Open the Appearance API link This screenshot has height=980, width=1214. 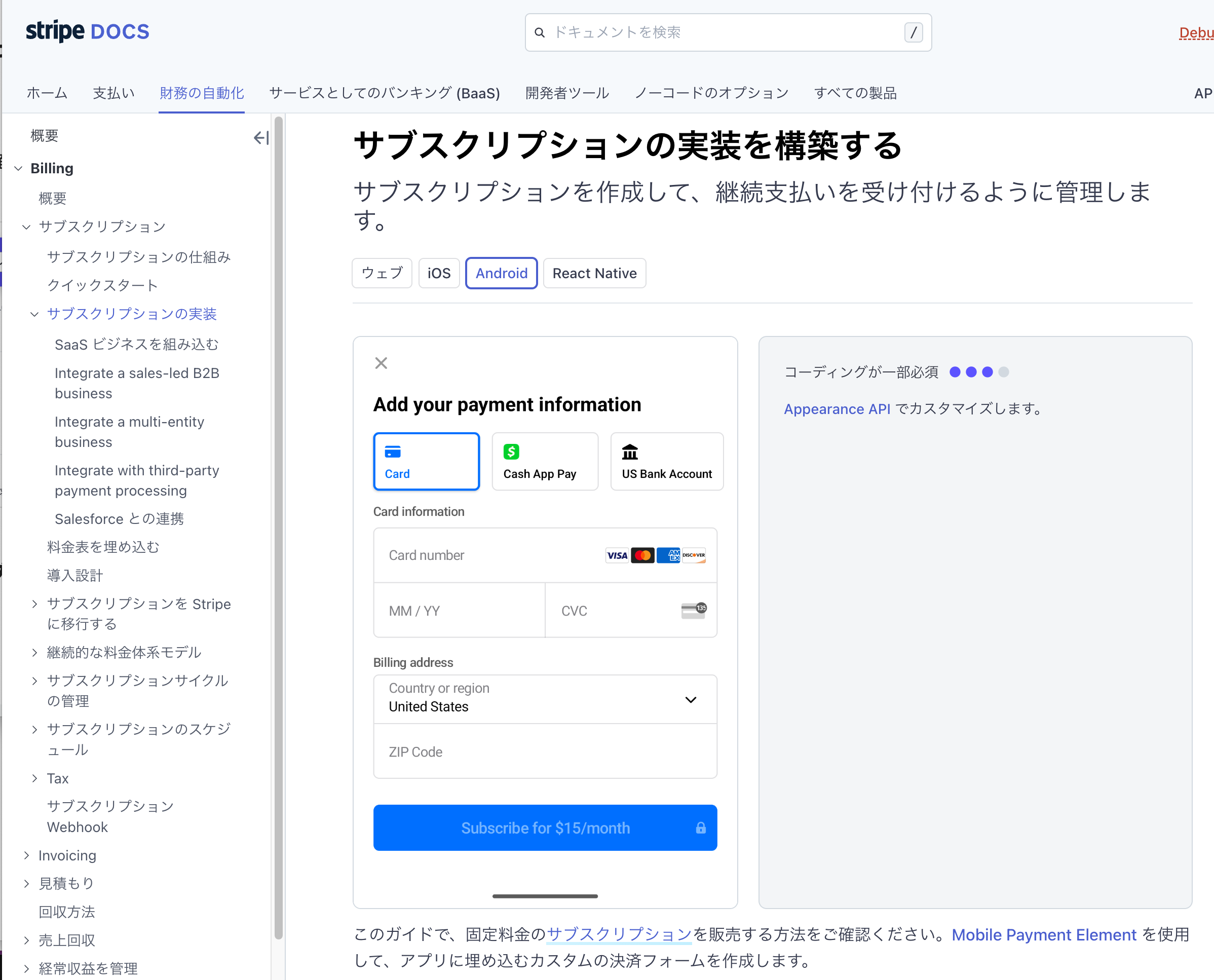pyautogui.click(x=837, y=409)
